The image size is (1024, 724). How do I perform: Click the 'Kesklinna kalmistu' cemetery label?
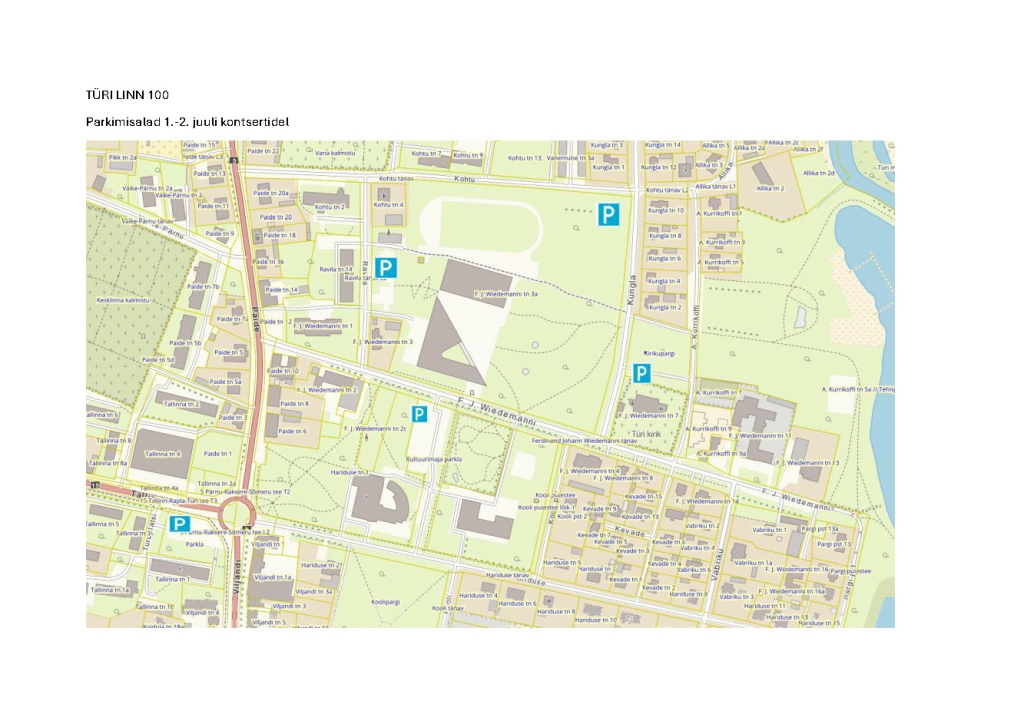(123, 300)
